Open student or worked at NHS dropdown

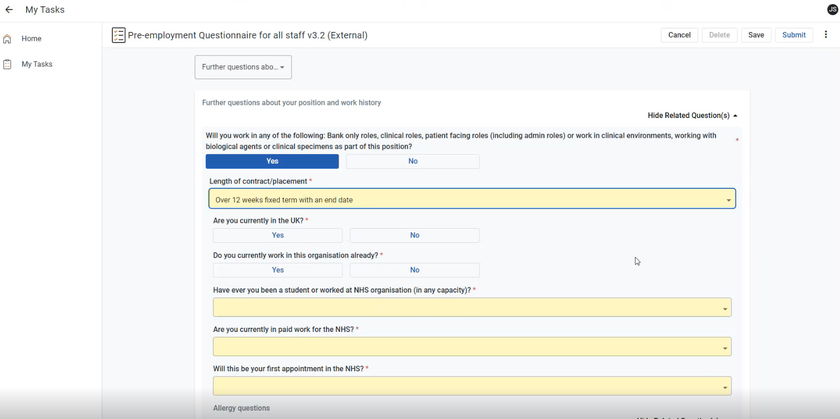point(472,308)
